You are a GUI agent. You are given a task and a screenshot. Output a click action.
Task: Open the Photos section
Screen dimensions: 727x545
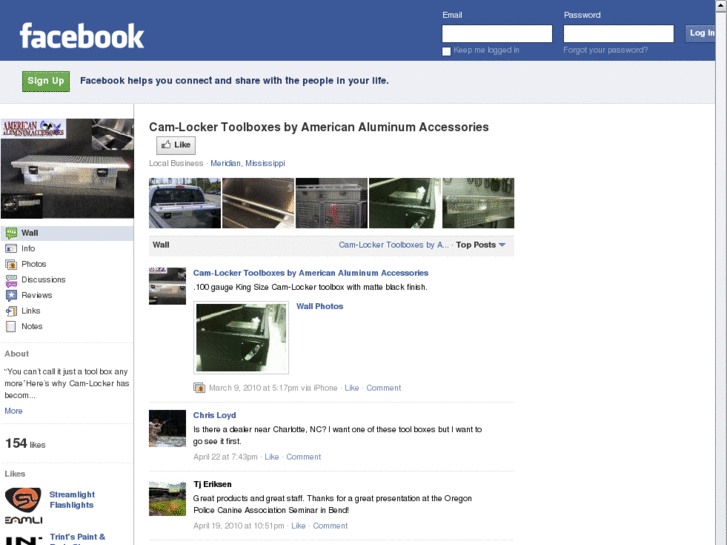(33, 264)
